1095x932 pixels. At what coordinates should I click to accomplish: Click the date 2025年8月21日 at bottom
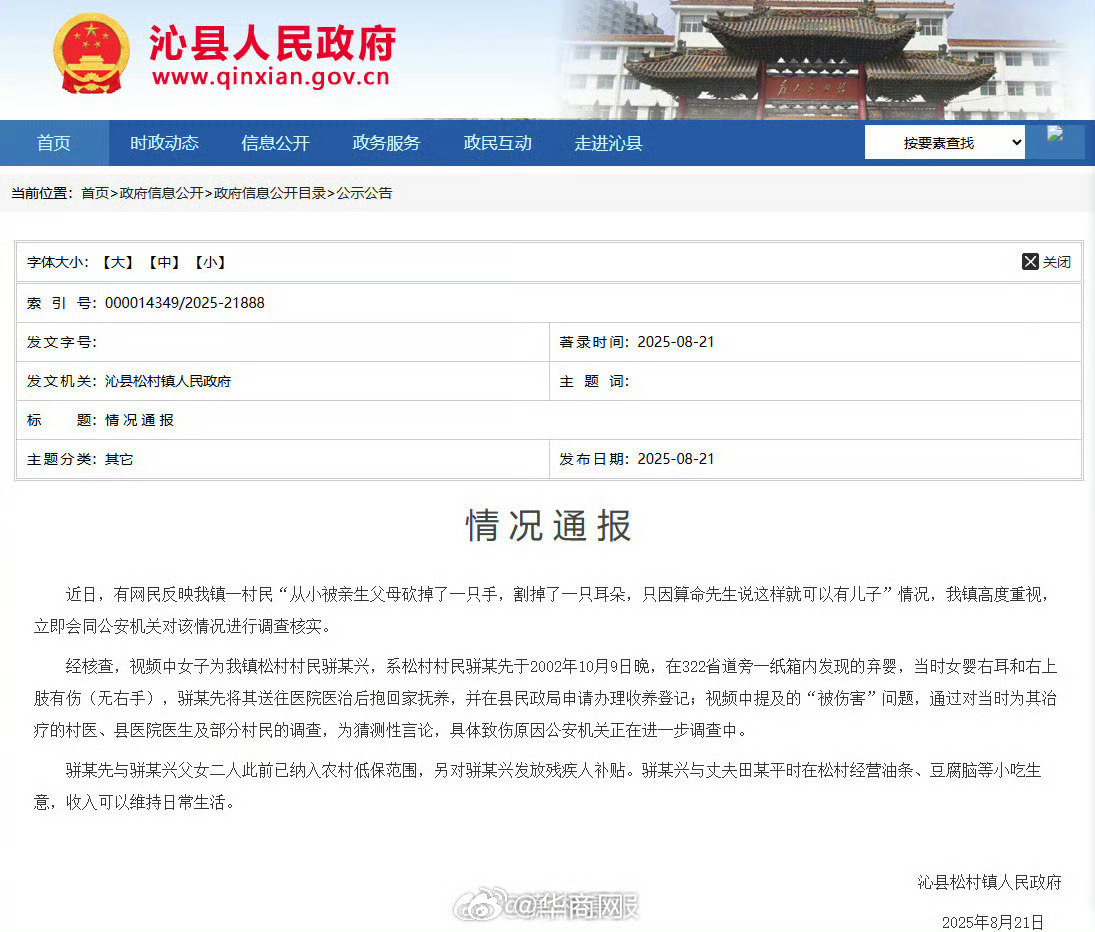tap(992, 922)
